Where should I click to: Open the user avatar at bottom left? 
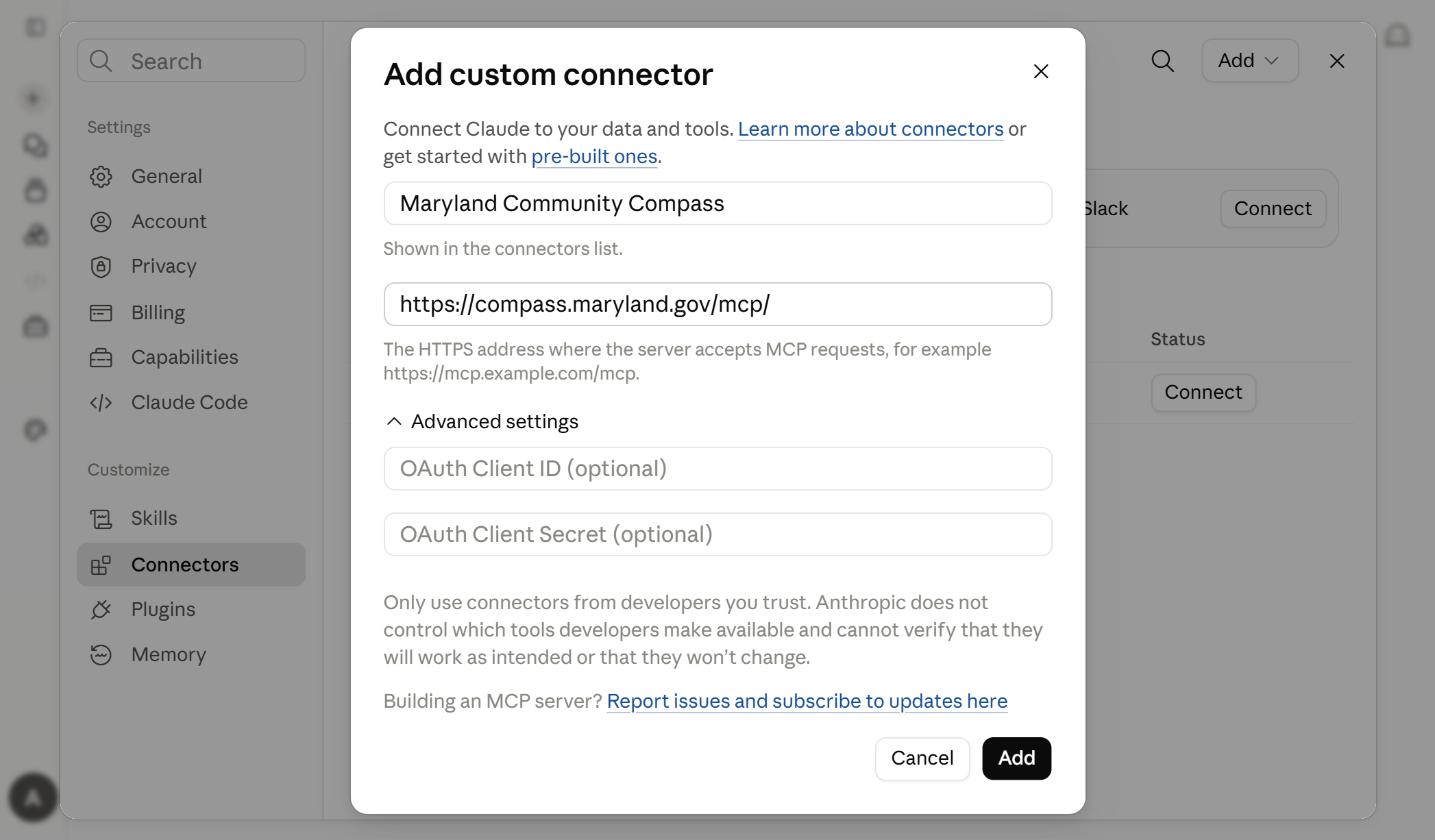32,798
